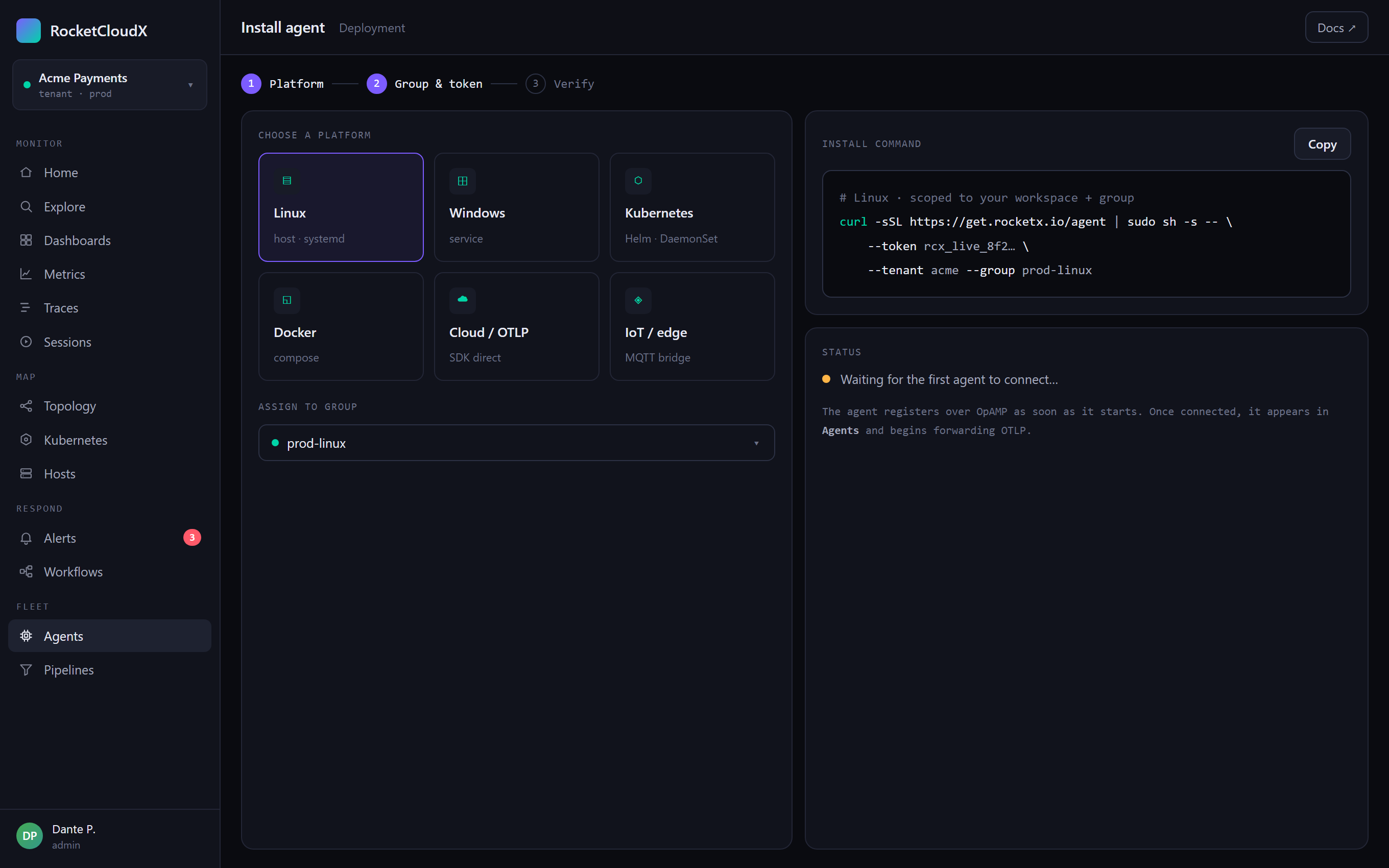Click the Kubernetes platform card icon
Image resolution: width=1389 pixels, height=868 pixels.
tap(638, 181)
